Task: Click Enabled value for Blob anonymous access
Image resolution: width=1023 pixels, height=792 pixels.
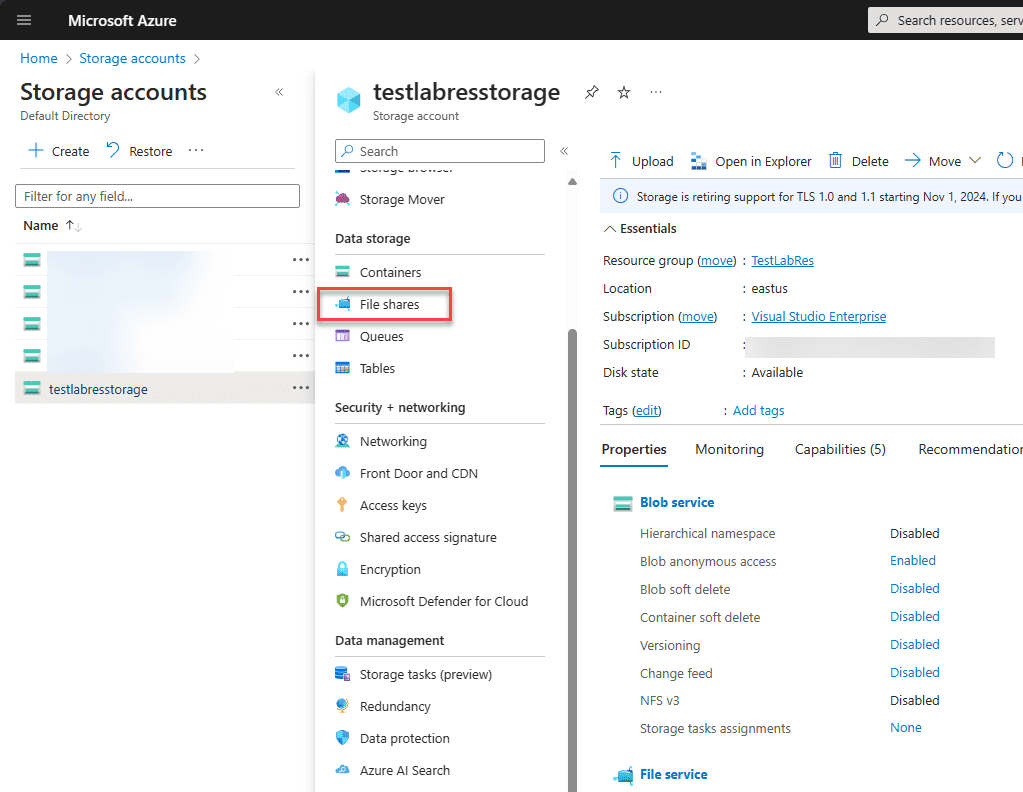Action: [x=913, y=560]
